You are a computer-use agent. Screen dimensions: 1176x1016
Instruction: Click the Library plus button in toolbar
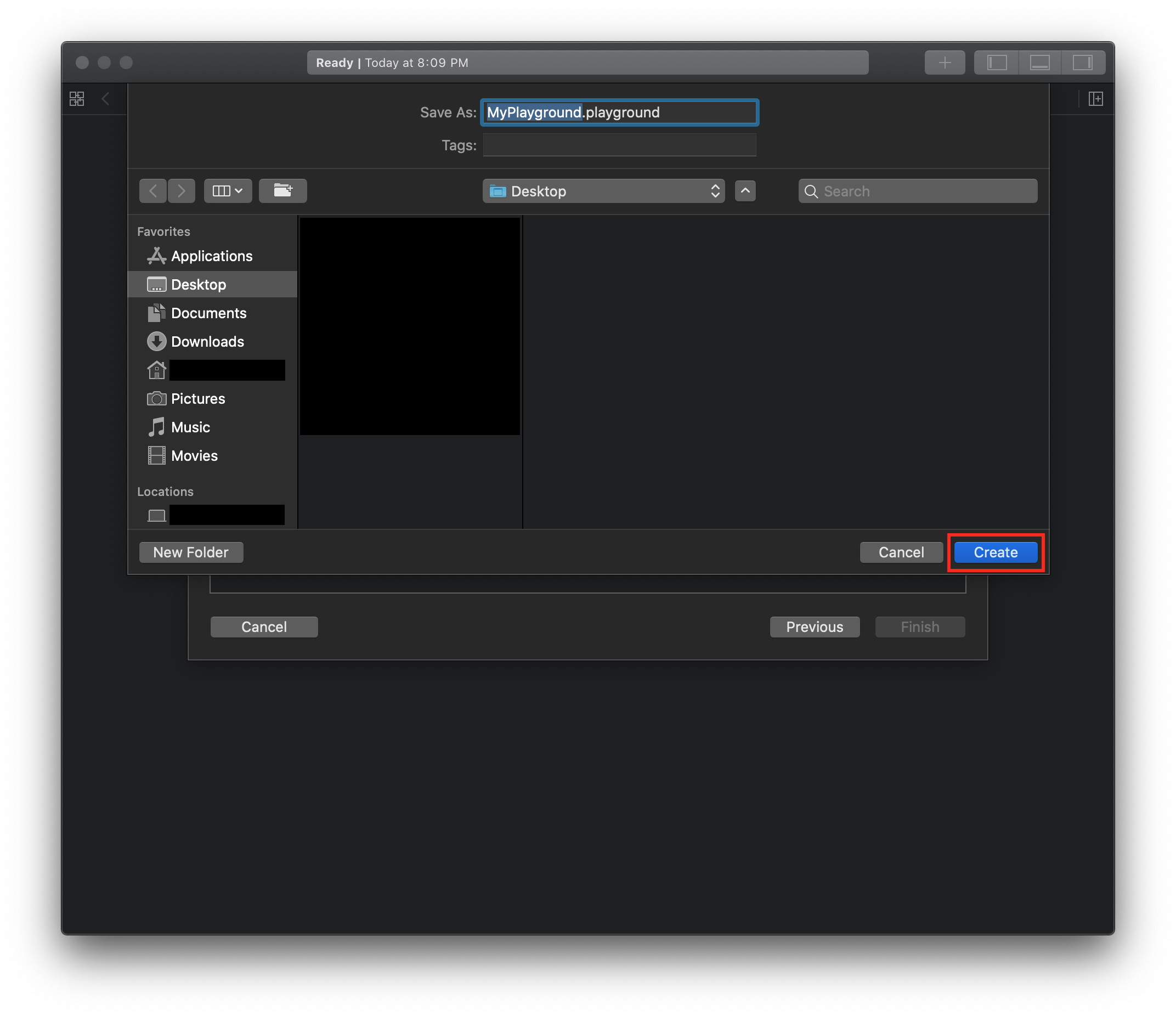[944, 63]
